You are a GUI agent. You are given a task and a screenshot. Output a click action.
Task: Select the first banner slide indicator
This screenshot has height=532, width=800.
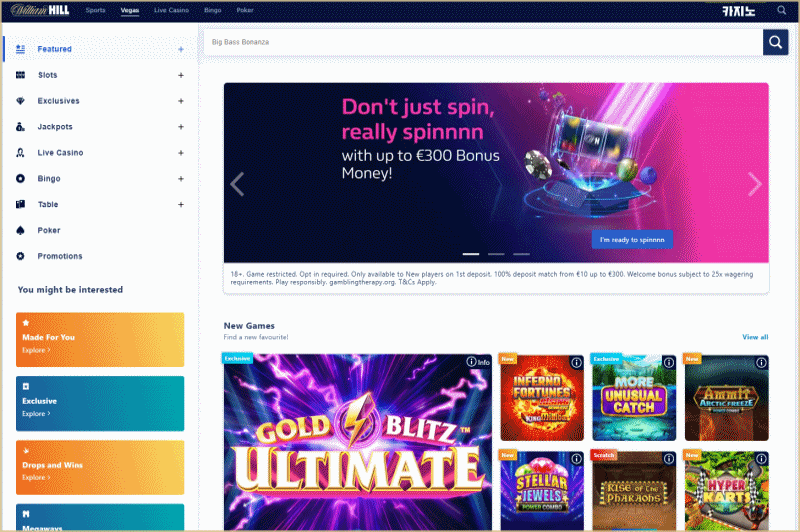[x=471, y=254]
